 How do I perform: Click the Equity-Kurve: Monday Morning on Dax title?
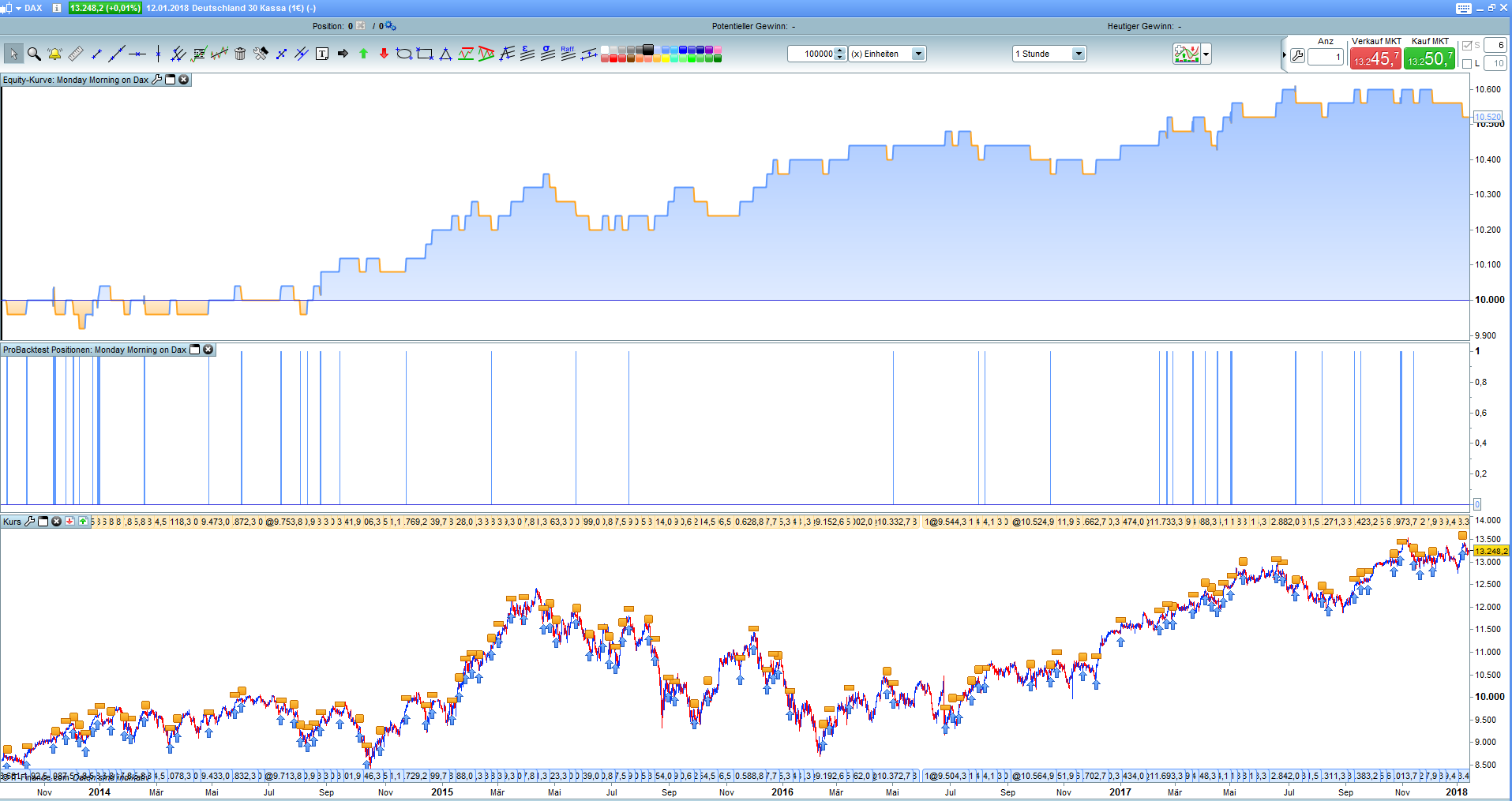coord(76,80)
